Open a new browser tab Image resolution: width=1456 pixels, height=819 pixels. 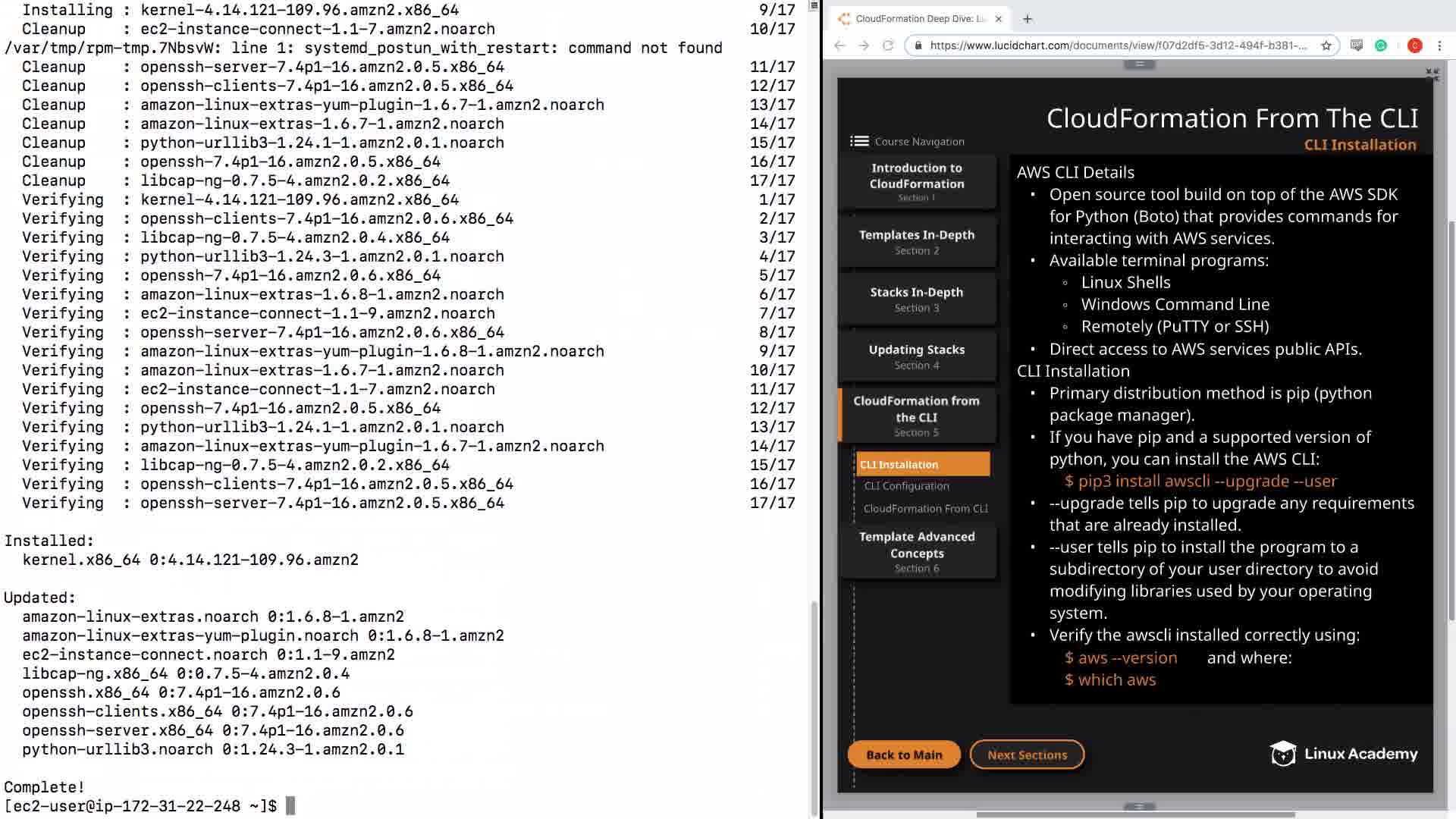pyautogui.click(x=1028, y=19)
